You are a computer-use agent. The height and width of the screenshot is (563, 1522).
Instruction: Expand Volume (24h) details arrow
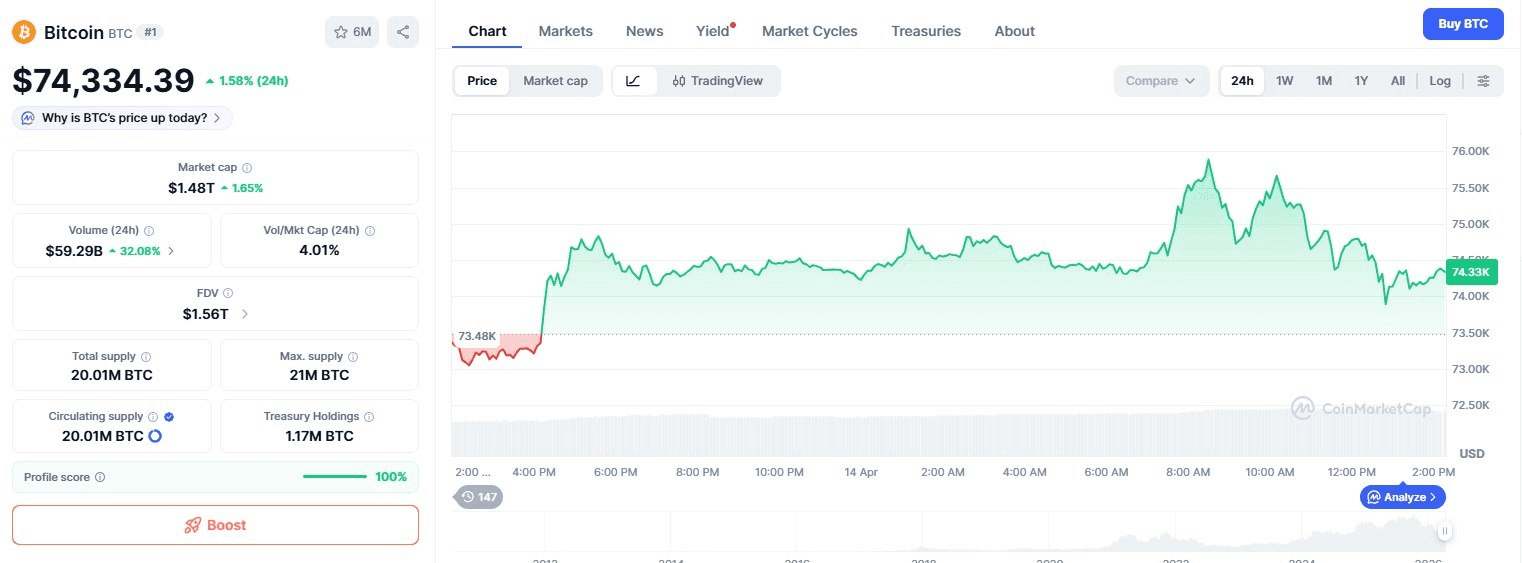pyautogui.click(x=171, y=251)
